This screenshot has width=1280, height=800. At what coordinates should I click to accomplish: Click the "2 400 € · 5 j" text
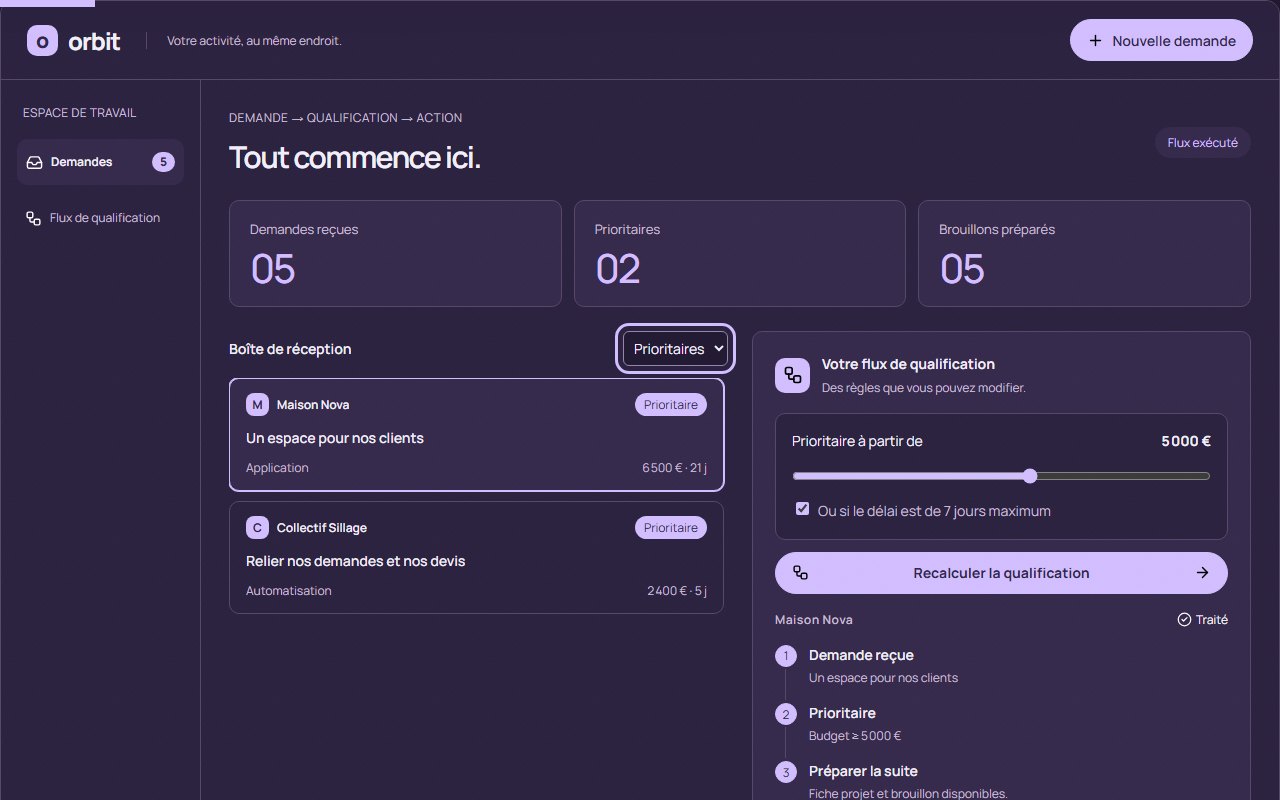(677, 591)
